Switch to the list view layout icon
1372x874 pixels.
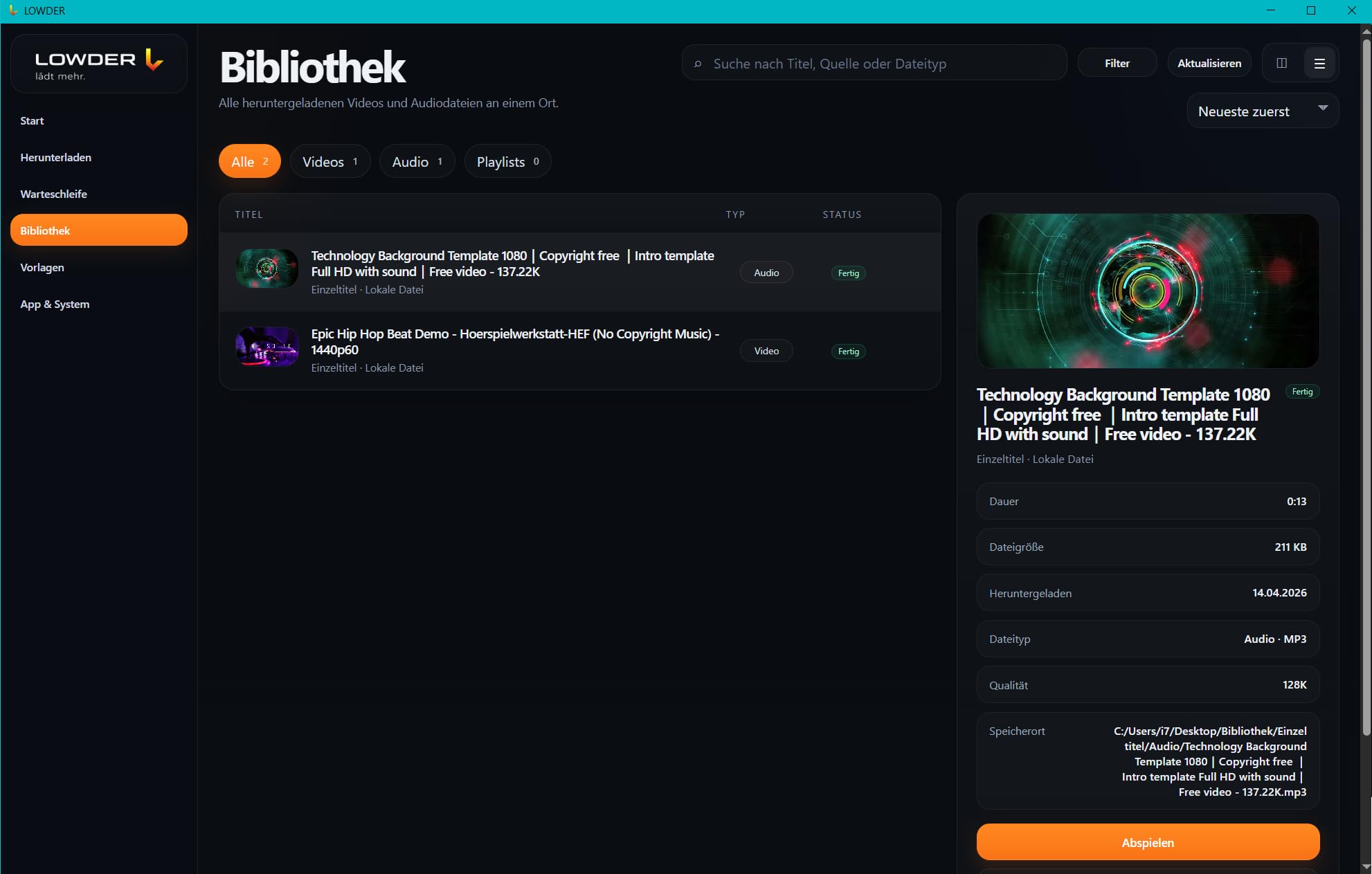[1319, 63]
